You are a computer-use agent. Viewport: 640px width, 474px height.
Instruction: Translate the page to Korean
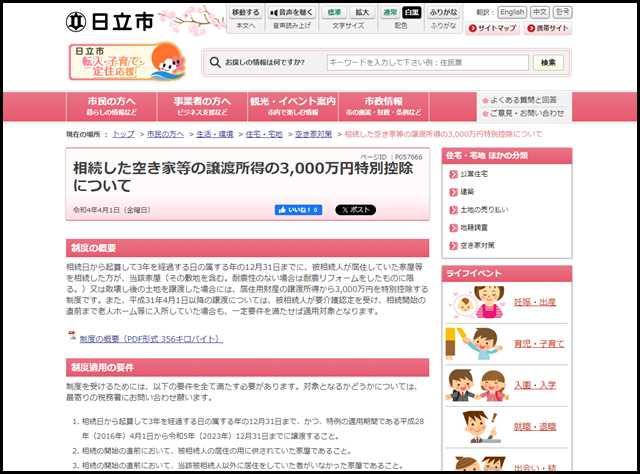[562, 12]
